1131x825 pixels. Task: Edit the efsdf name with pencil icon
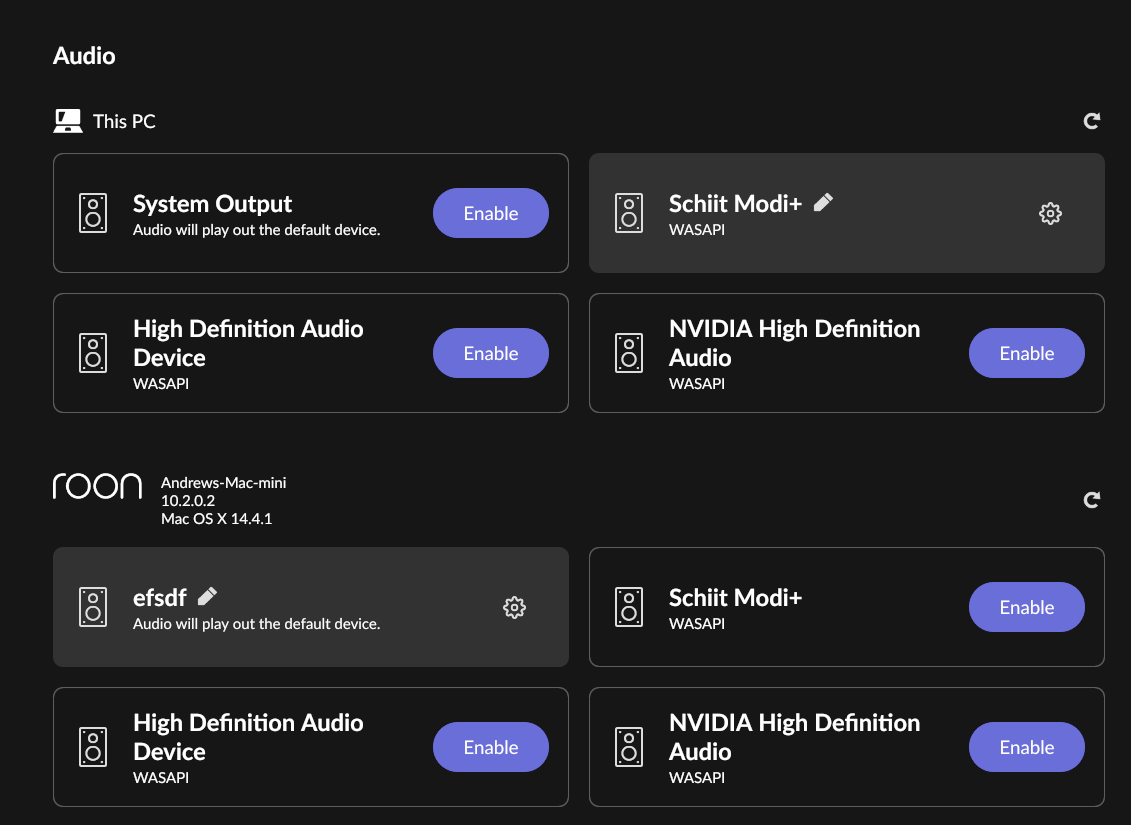(x=207, y=596)
